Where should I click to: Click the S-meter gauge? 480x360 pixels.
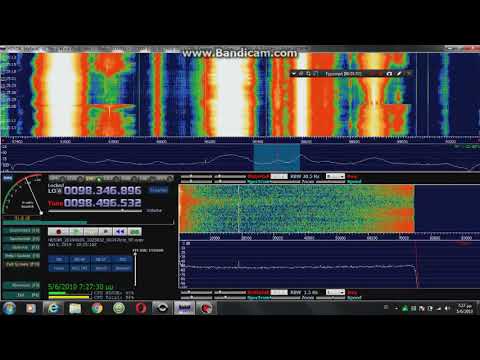(x=23, y=194)
